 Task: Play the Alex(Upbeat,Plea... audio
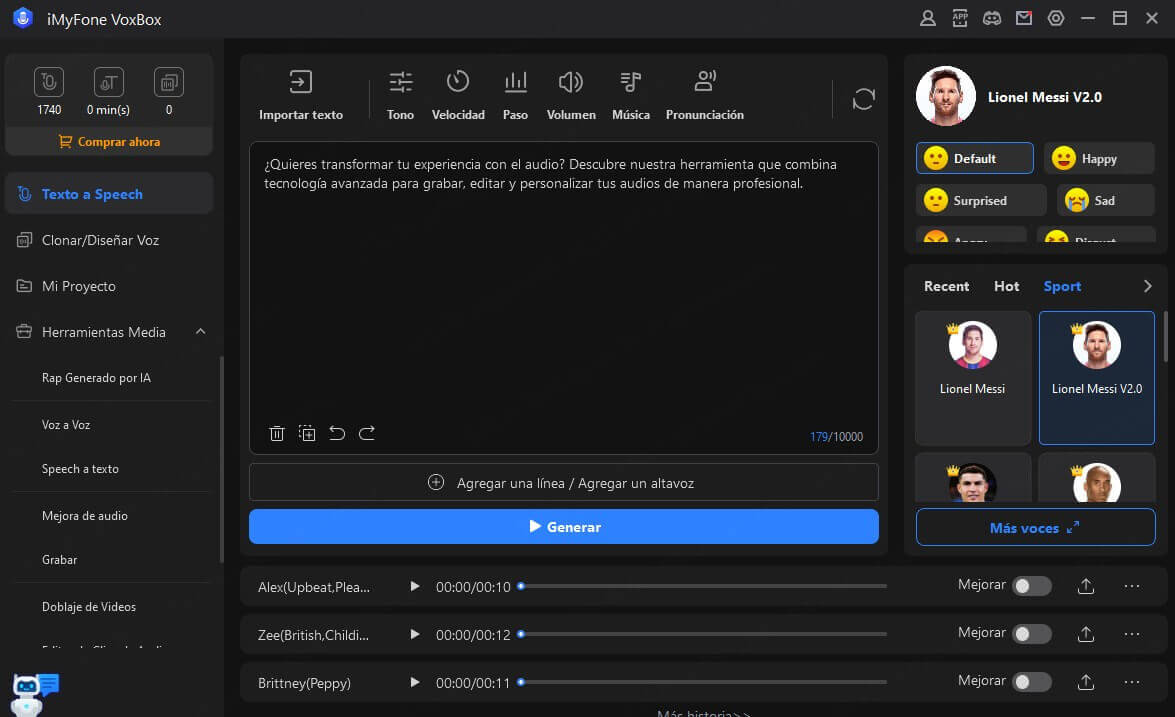coord(414,586)
